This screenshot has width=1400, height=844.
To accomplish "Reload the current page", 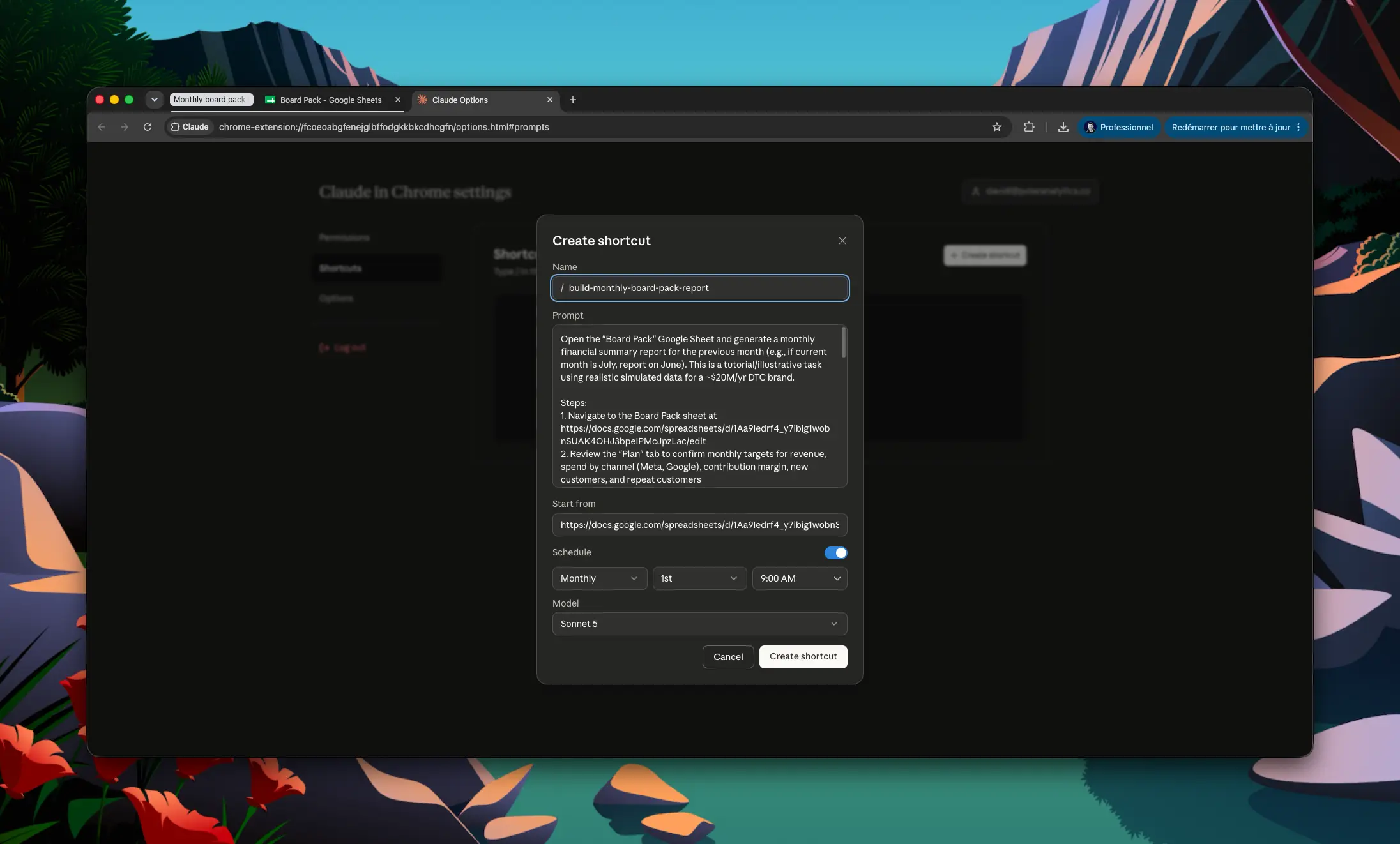I will click(x=148, y=127).
